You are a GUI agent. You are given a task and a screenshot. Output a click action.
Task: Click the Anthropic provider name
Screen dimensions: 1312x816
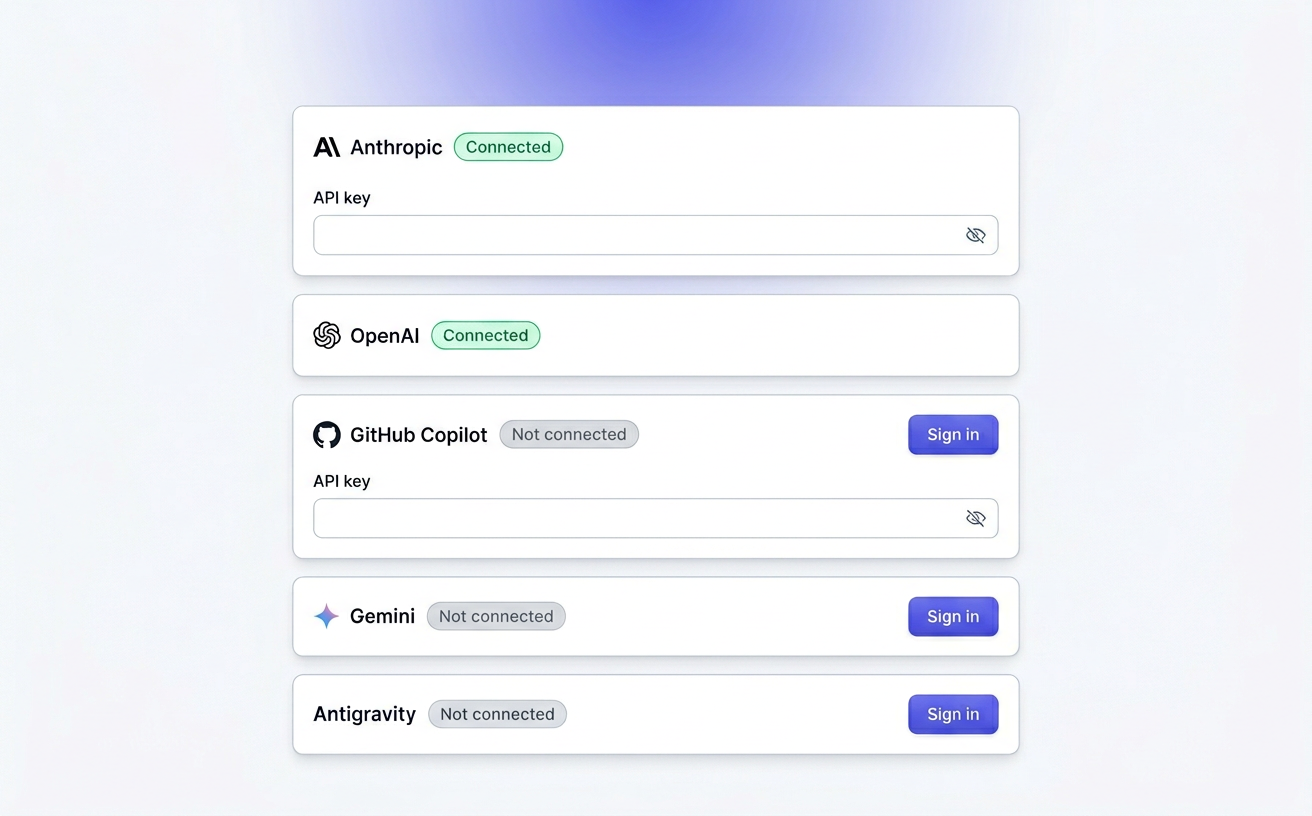(396, 147)
